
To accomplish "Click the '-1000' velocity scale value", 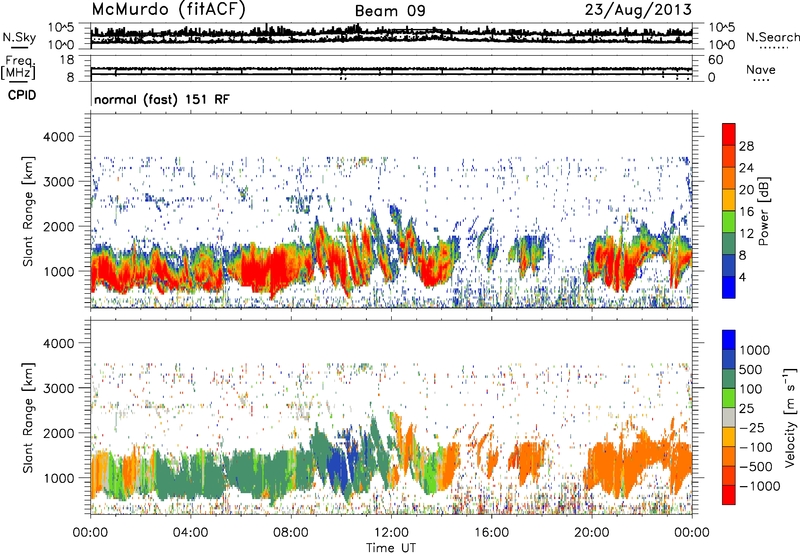I will tap(760, 486).
